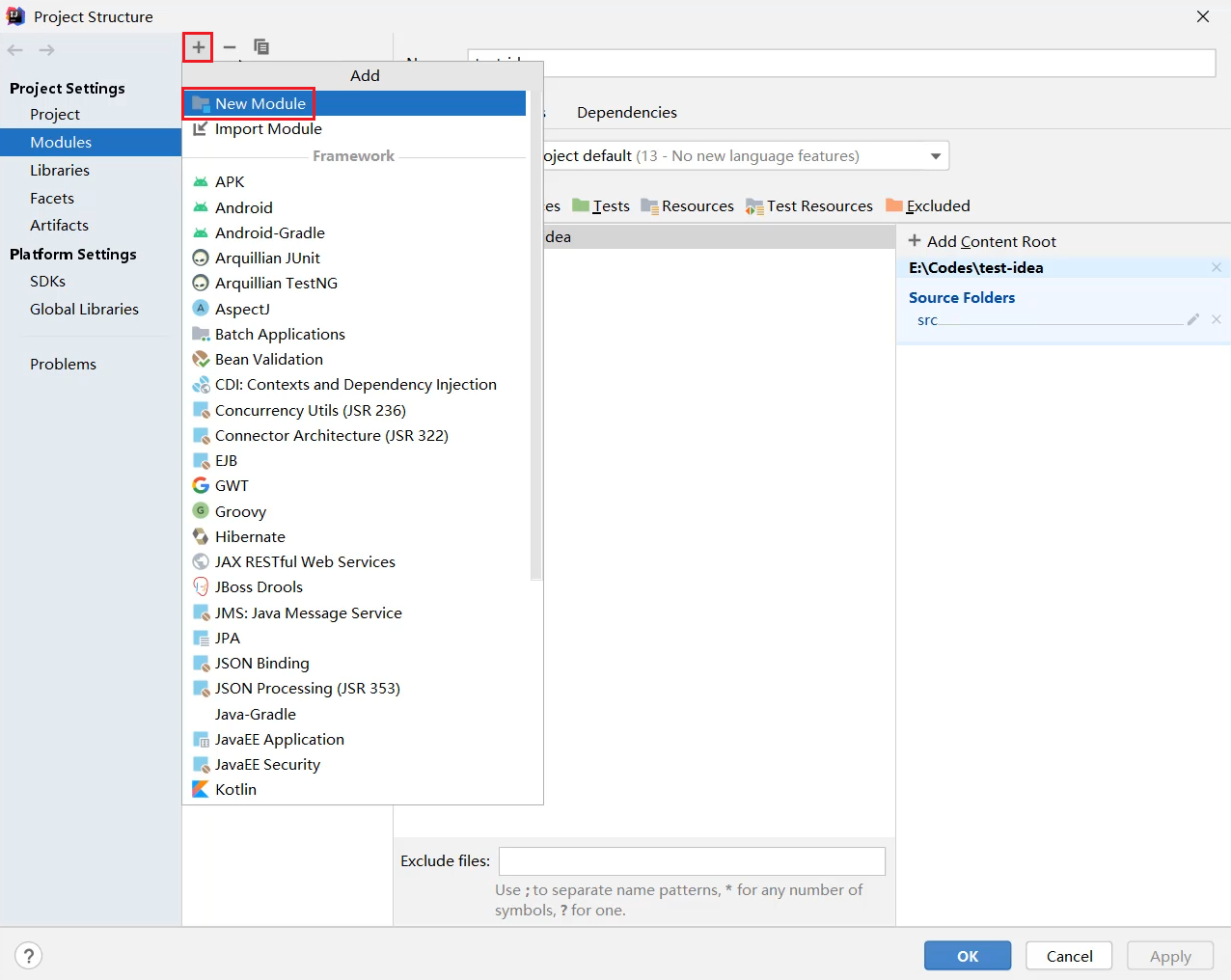Click the Exclude files input field

click(691, 861)
